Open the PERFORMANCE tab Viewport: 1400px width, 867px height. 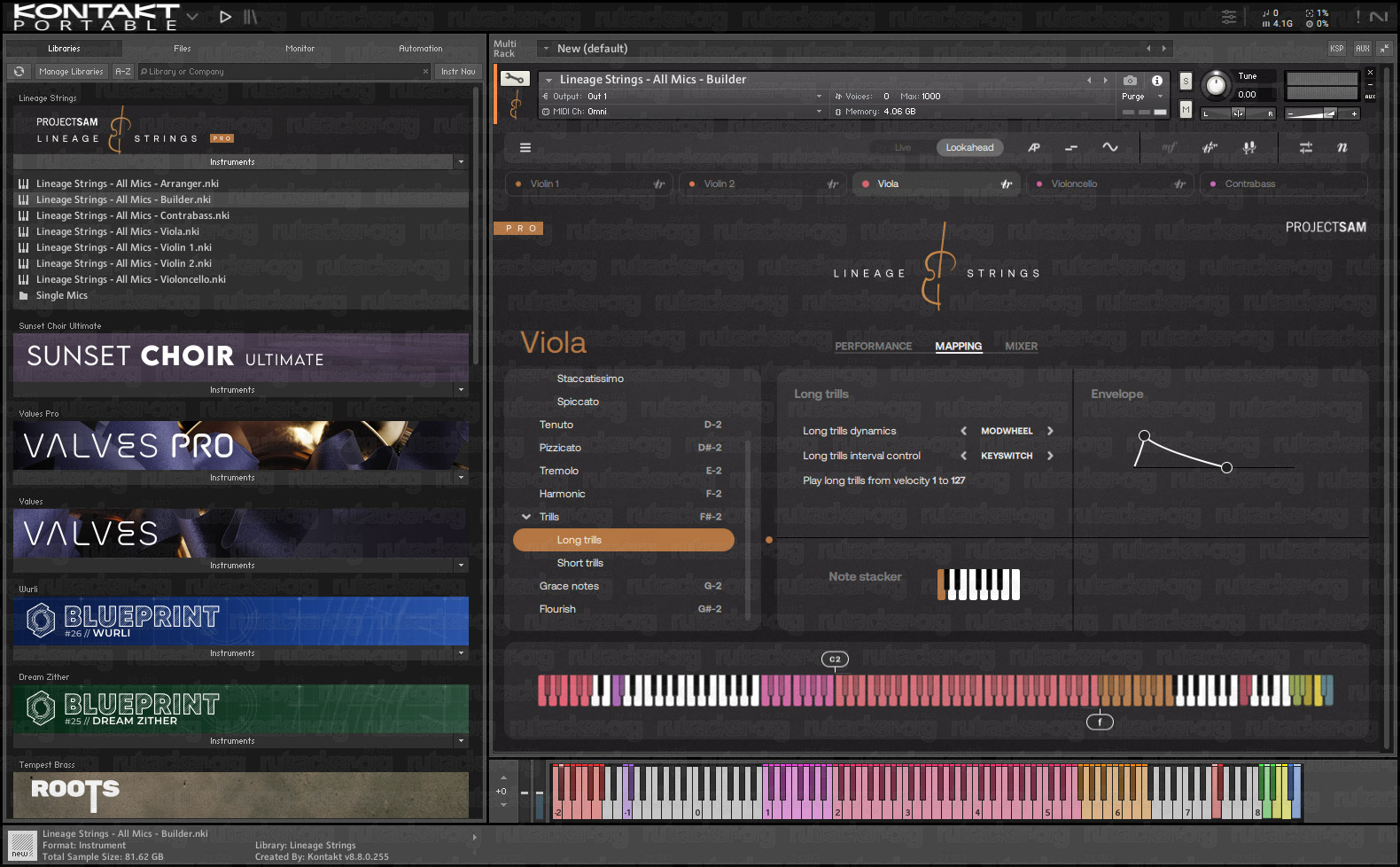tap(873, 347)
